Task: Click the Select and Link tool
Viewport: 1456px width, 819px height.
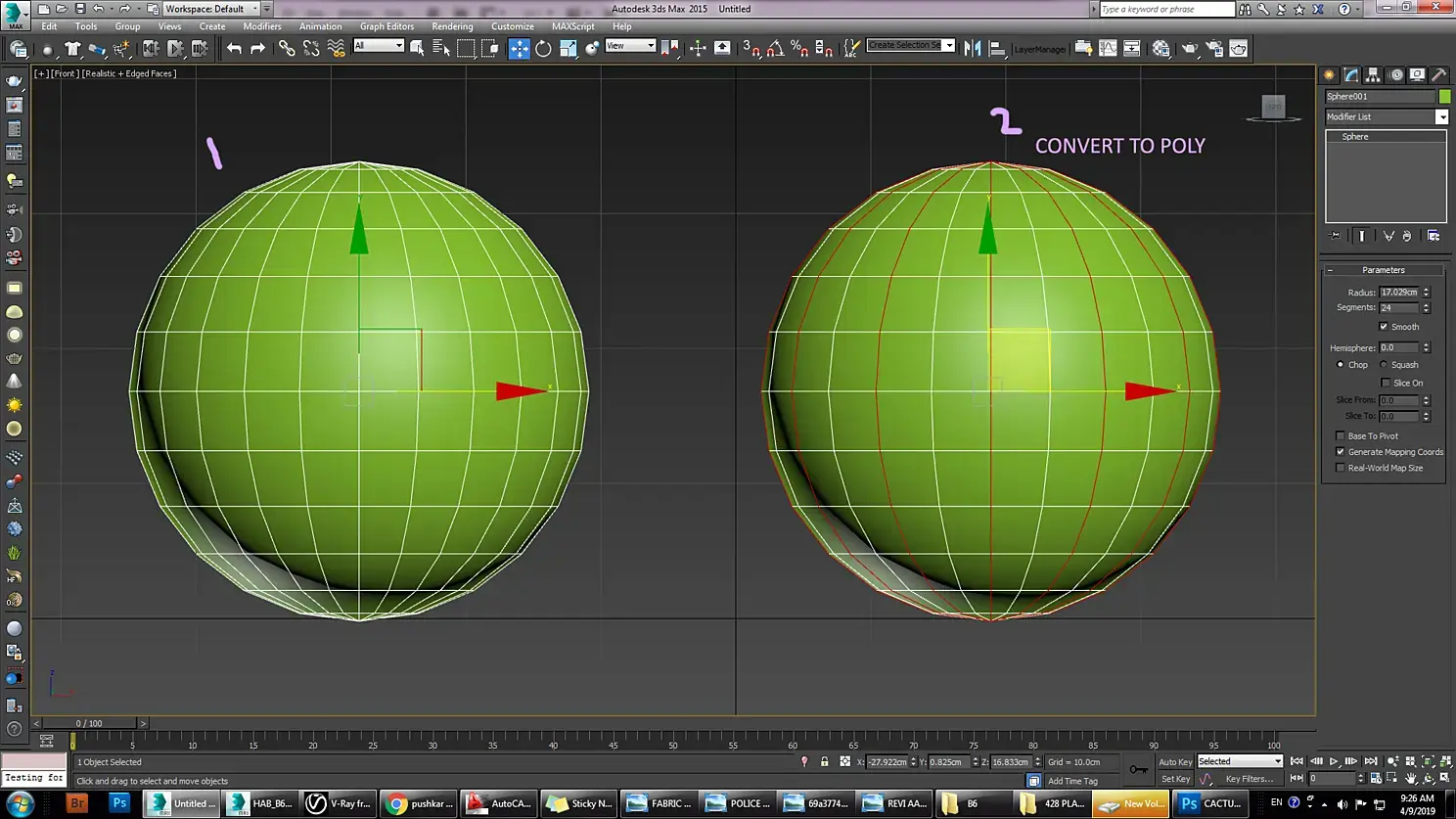Action: (286, 48)
